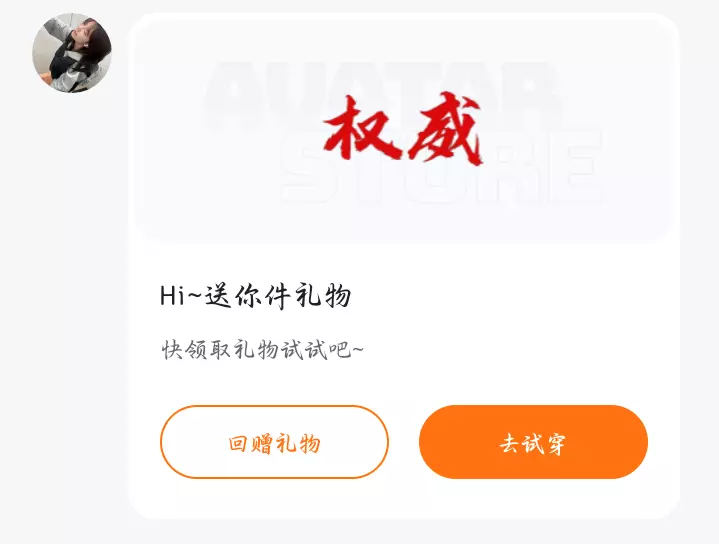Tap the 快领取礼物试试吧~ subtitle
The height and width of the screenshot is (544, 719).
[262, 350]
